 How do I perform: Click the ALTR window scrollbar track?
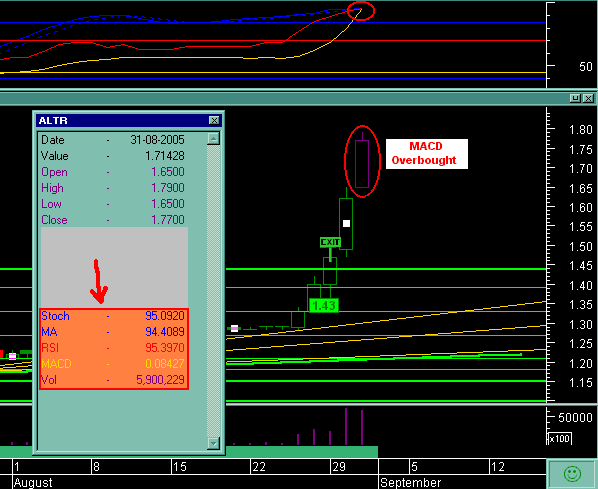(x=213, y=291)
